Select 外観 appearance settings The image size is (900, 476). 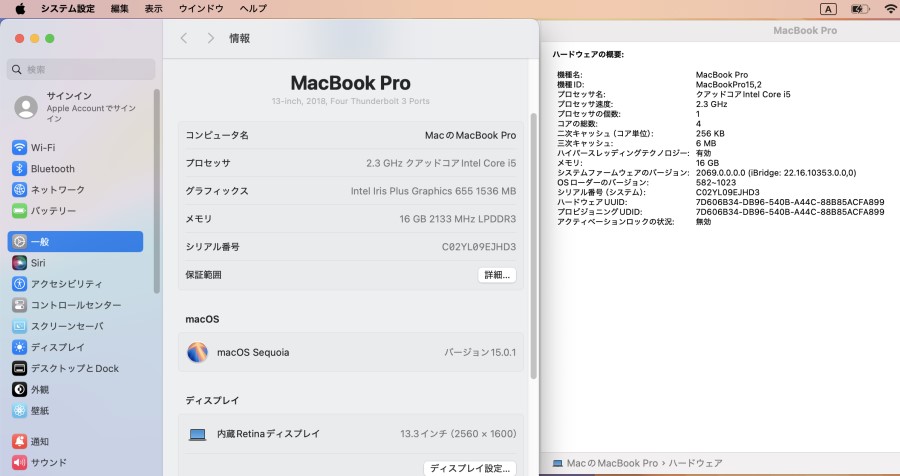coord(75,390)
